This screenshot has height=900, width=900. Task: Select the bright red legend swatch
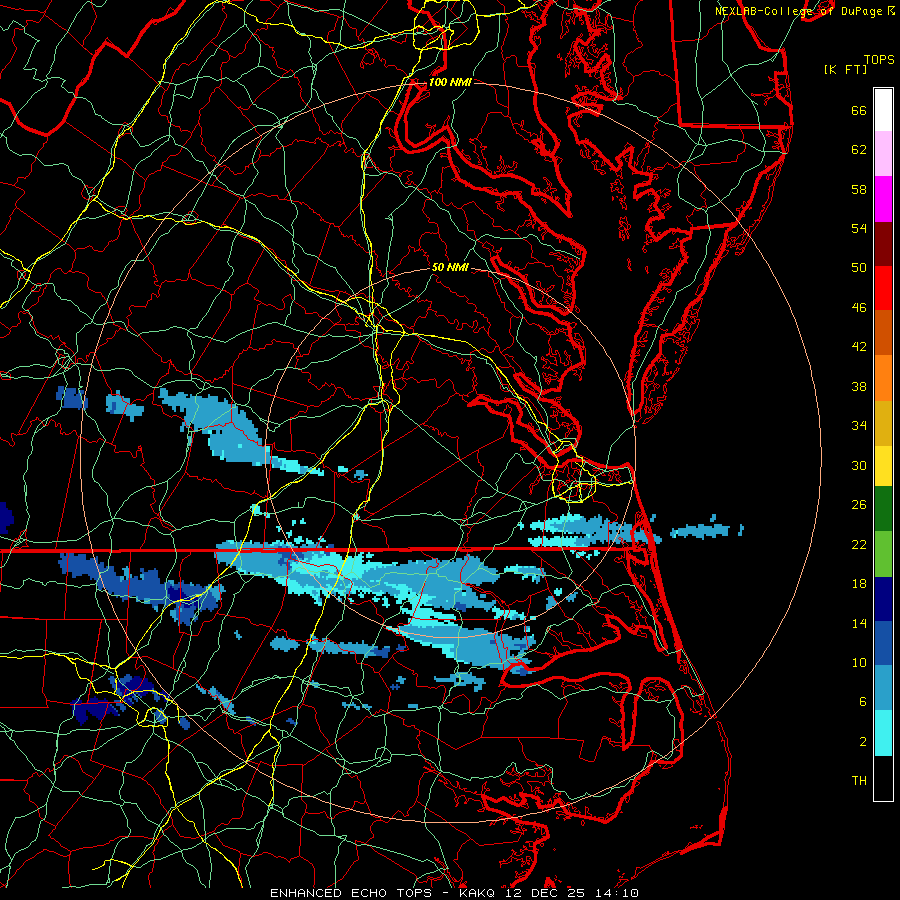883,288
